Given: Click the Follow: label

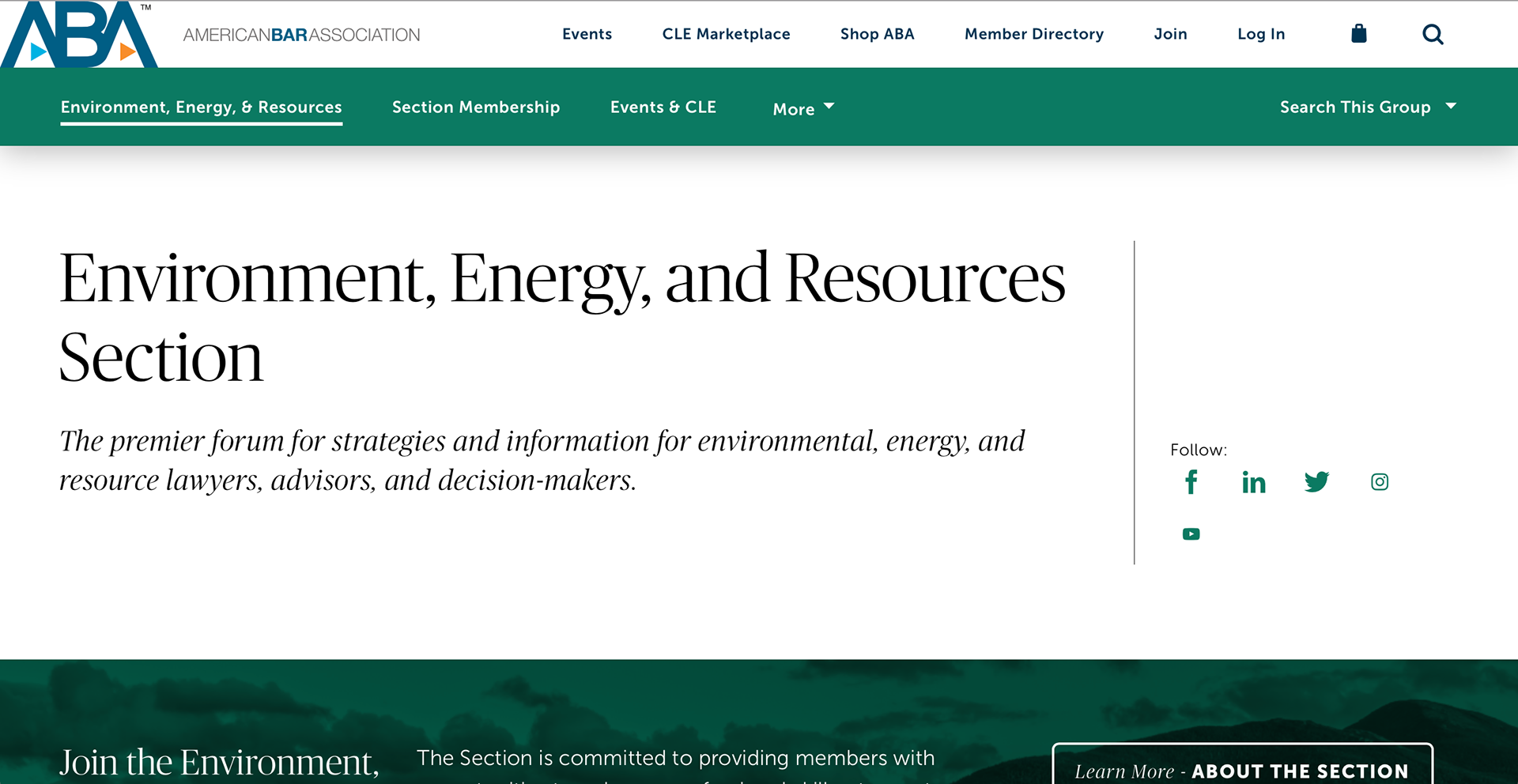Looking at the screenshot, I should click(x=1199, y=450).
